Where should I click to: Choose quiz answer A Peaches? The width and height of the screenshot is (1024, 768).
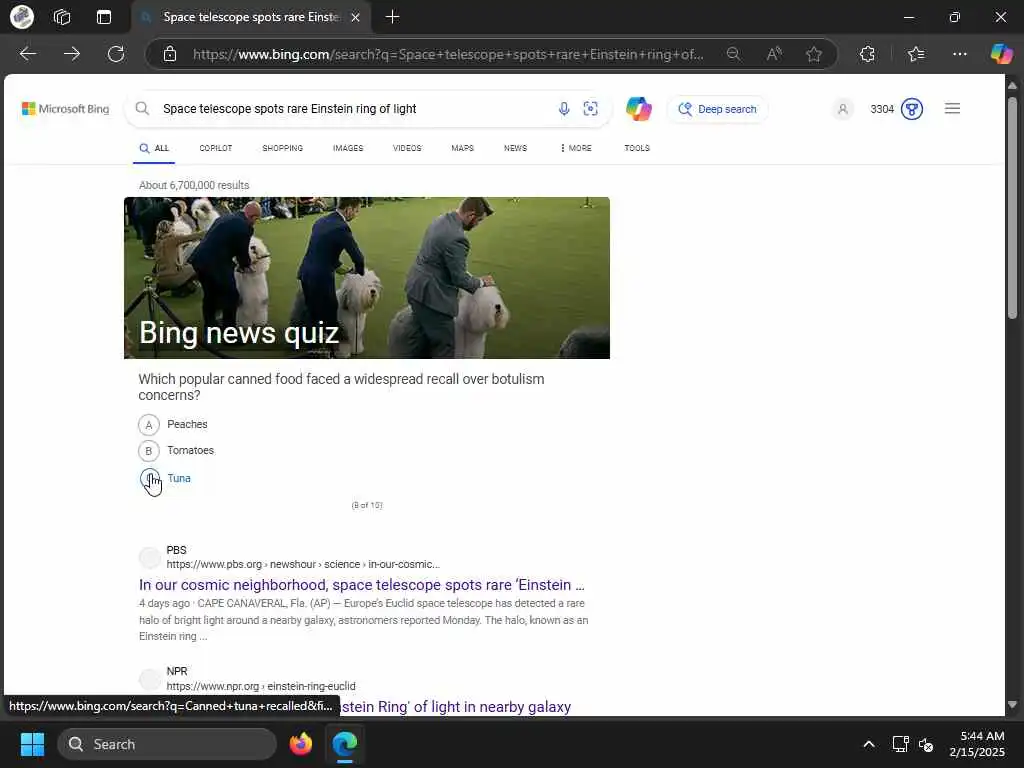coord(173,424)
